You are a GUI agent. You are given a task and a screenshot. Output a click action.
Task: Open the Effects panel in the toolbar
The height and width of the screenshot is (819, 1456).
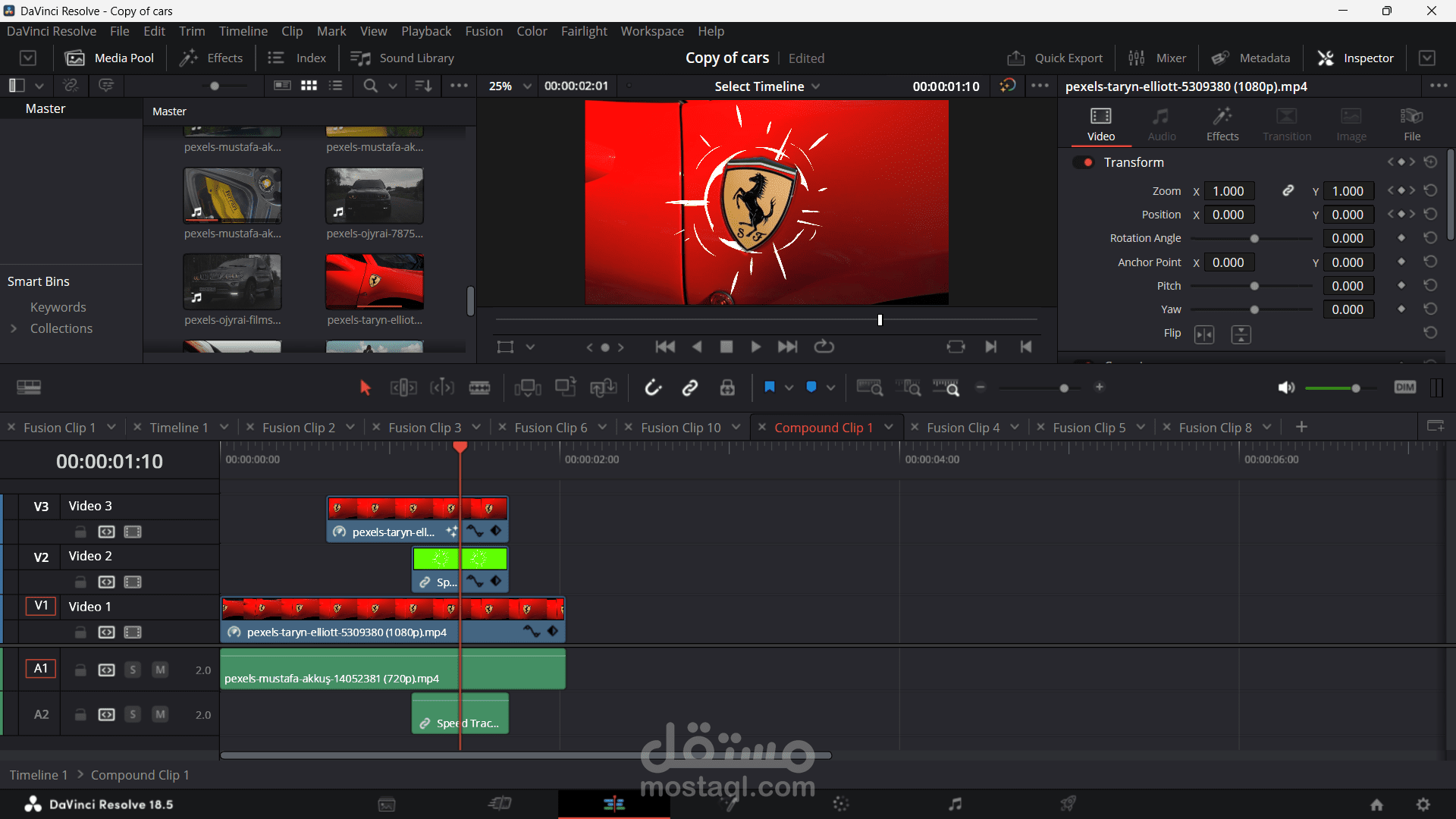click(x=211, y=58)
